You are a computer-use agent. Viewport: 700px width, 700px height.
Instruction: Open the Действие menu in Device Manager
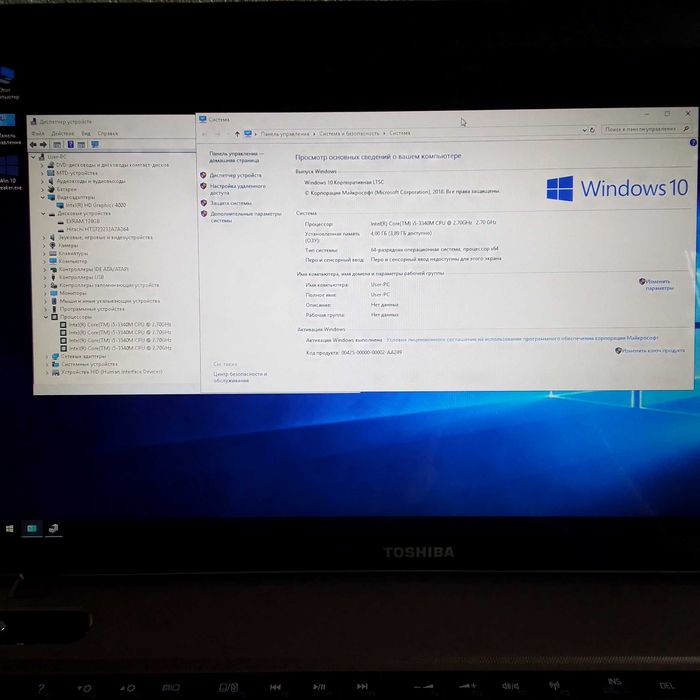click(62, 133)
